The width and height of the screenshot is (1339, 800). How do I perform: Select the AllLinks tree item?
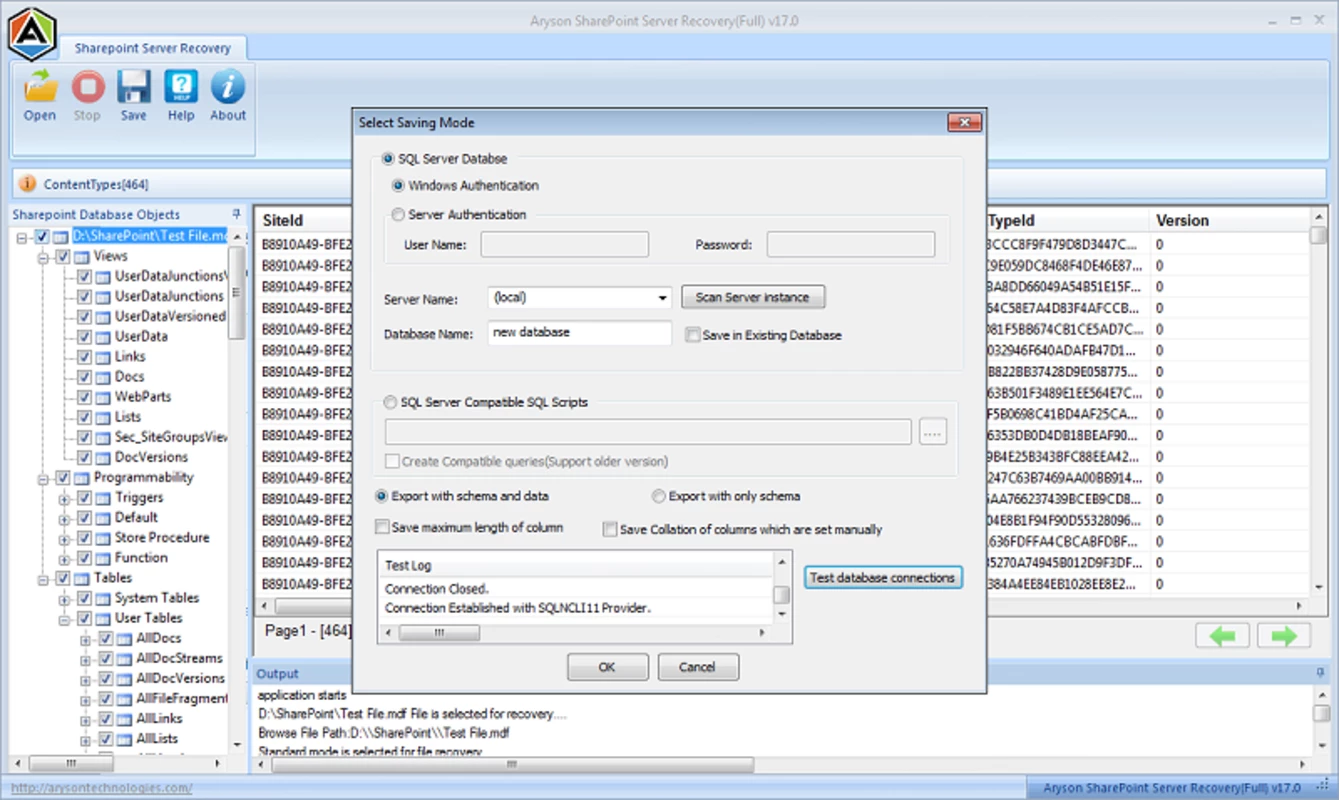[x=159, y=718]
